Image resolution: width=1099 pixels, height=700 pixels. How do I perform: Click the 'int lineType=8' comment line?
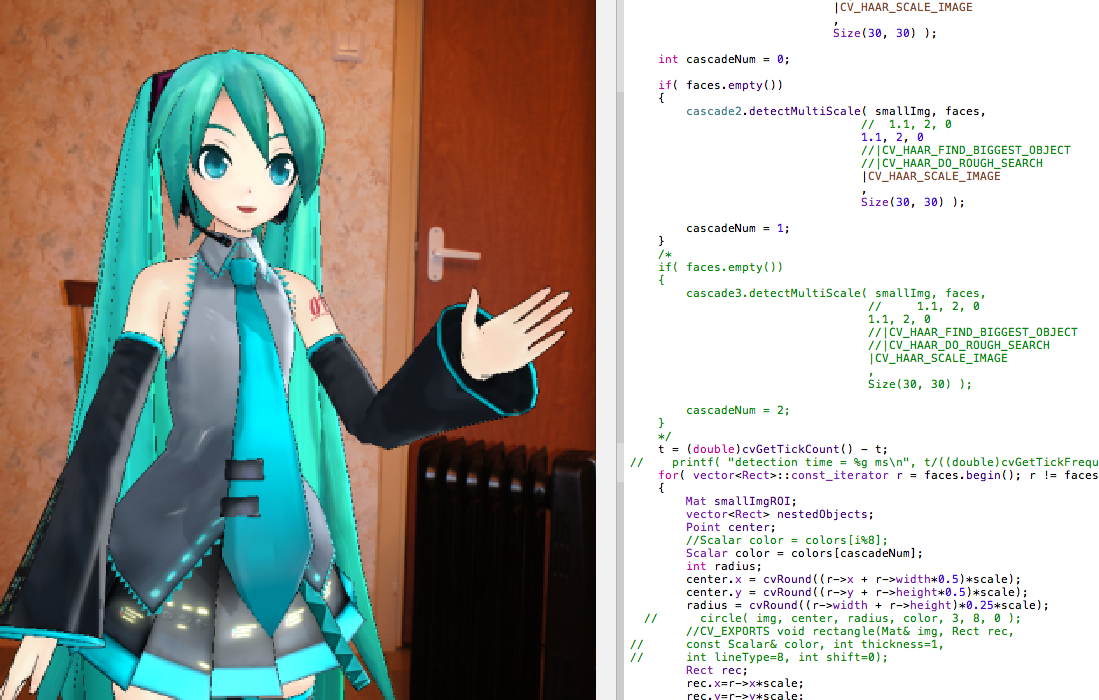click(x=758, y=657)
